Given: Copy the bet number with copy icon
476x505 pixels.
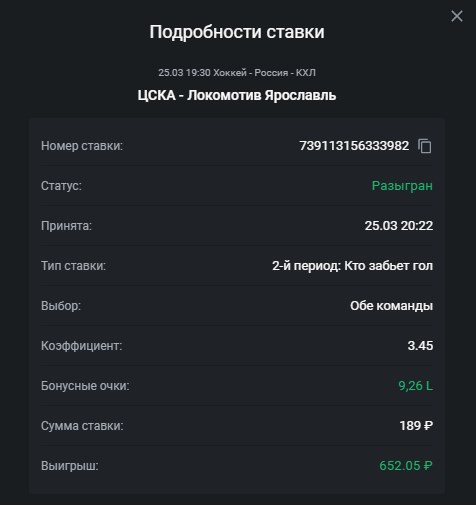Looking at the screenshot, I should click(425, 146).
